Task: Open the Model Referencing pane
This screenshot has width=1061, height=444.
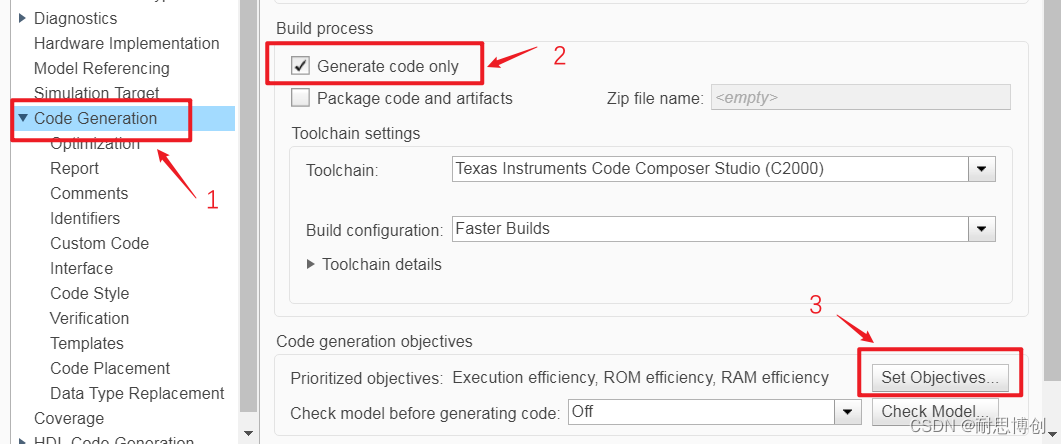Action: click(x=101, y=68)
